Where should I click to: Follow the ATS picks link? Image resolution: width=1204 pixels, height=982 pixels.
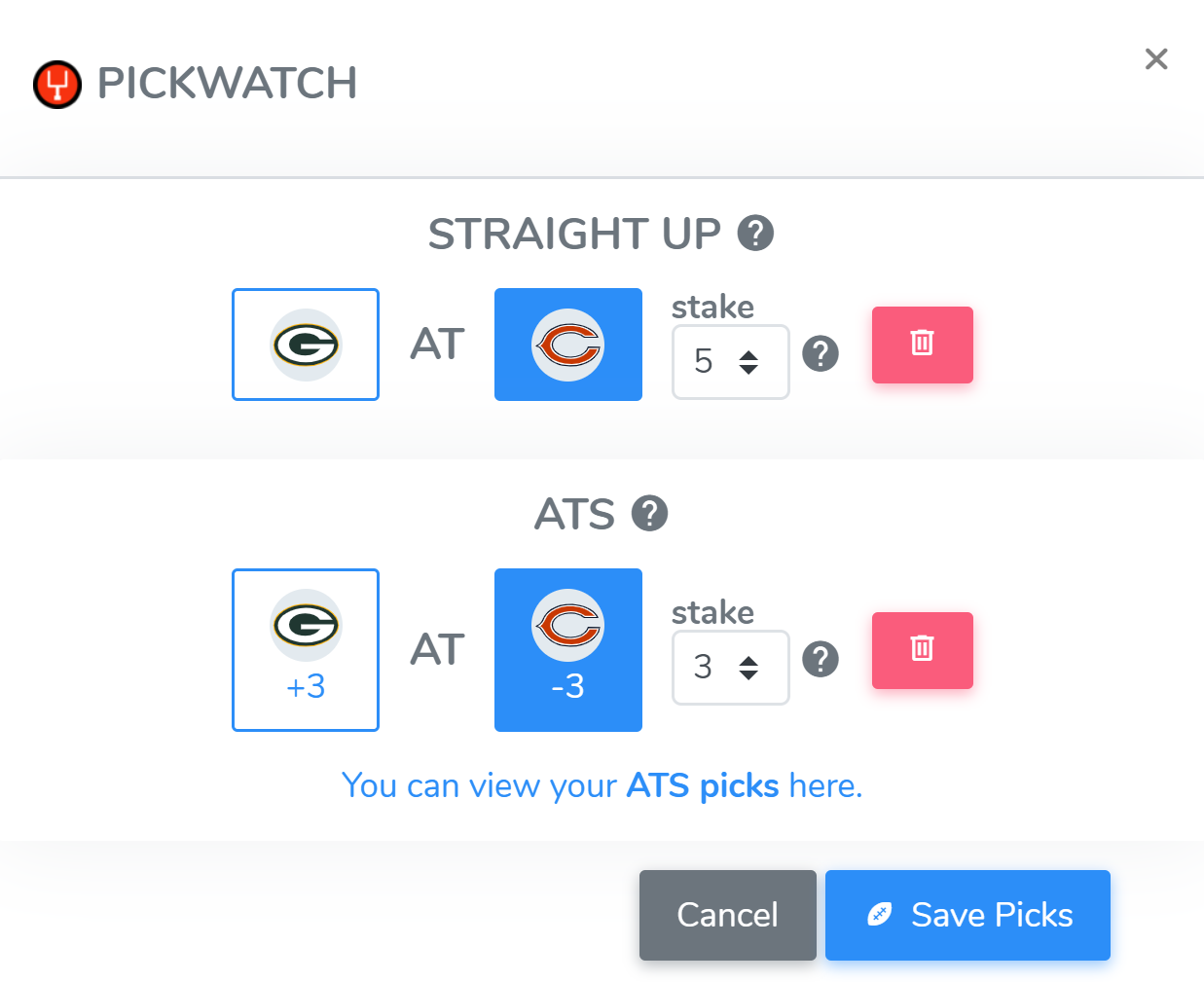[x=702, y=785]
